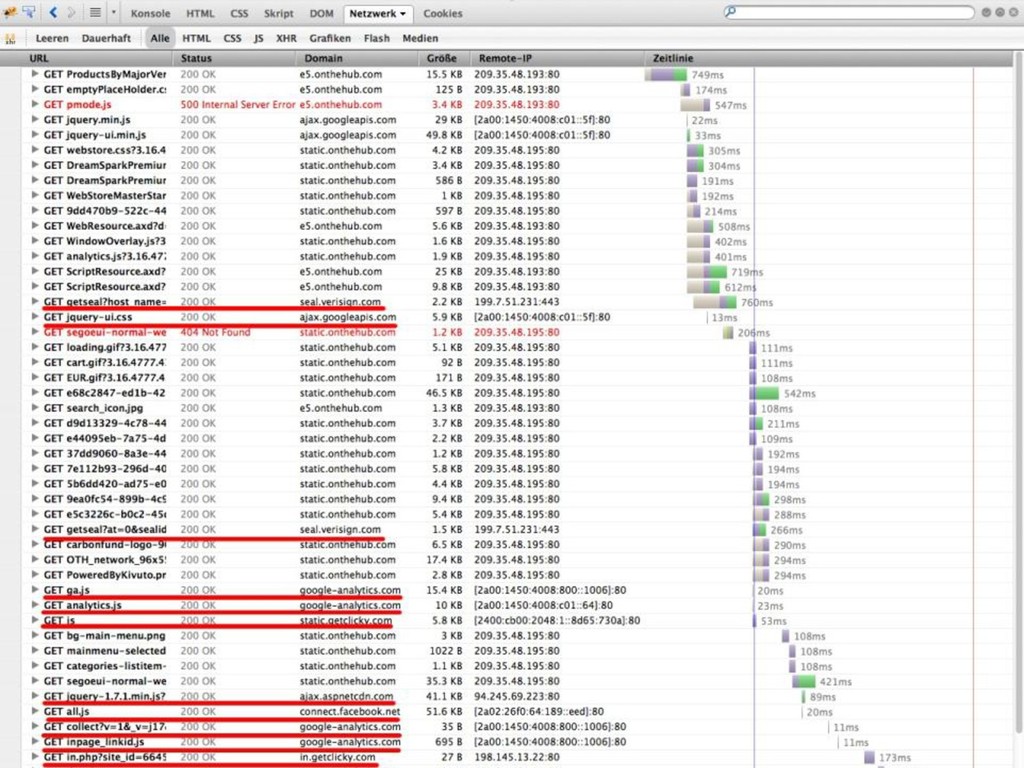Show only XHR requests
This screenshot has height=768, width=1024.
point(286,39)
